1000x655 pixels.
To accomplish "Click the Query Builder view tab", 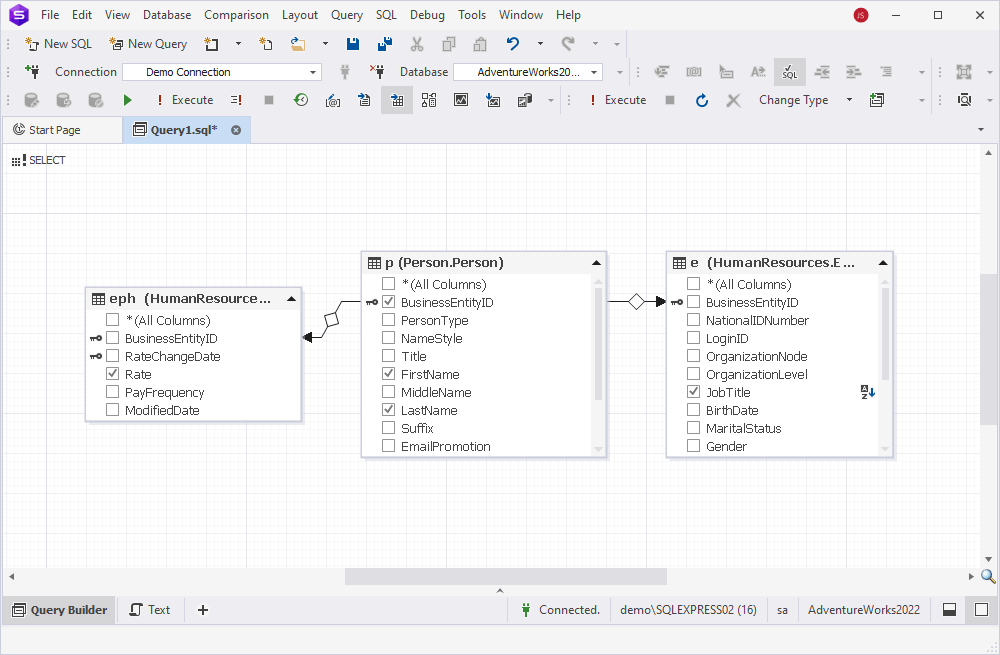I will click(x=60, y=610).
